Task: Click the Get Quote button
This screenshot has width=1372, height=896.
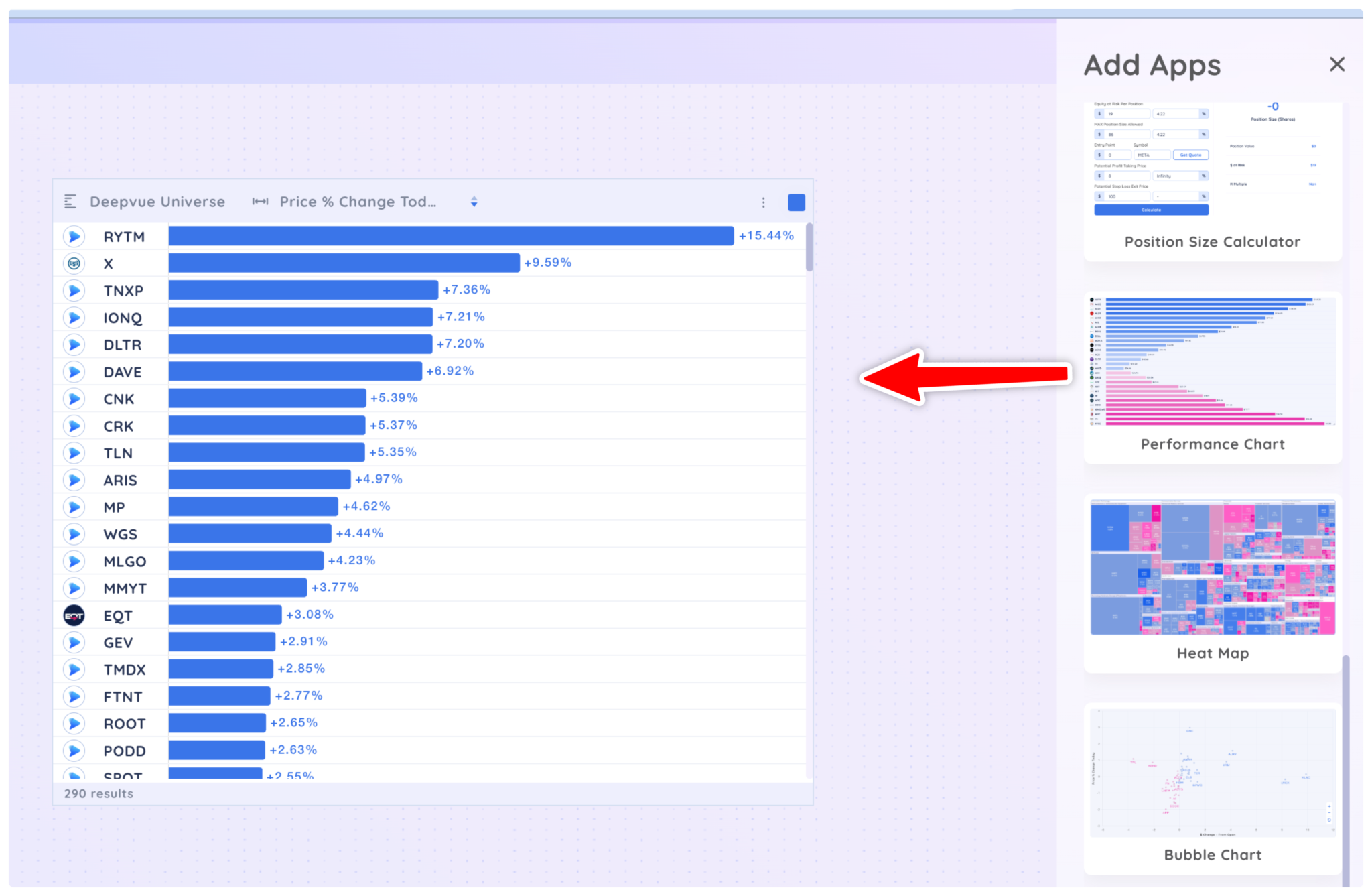Action: click(x=1190, y=155)
